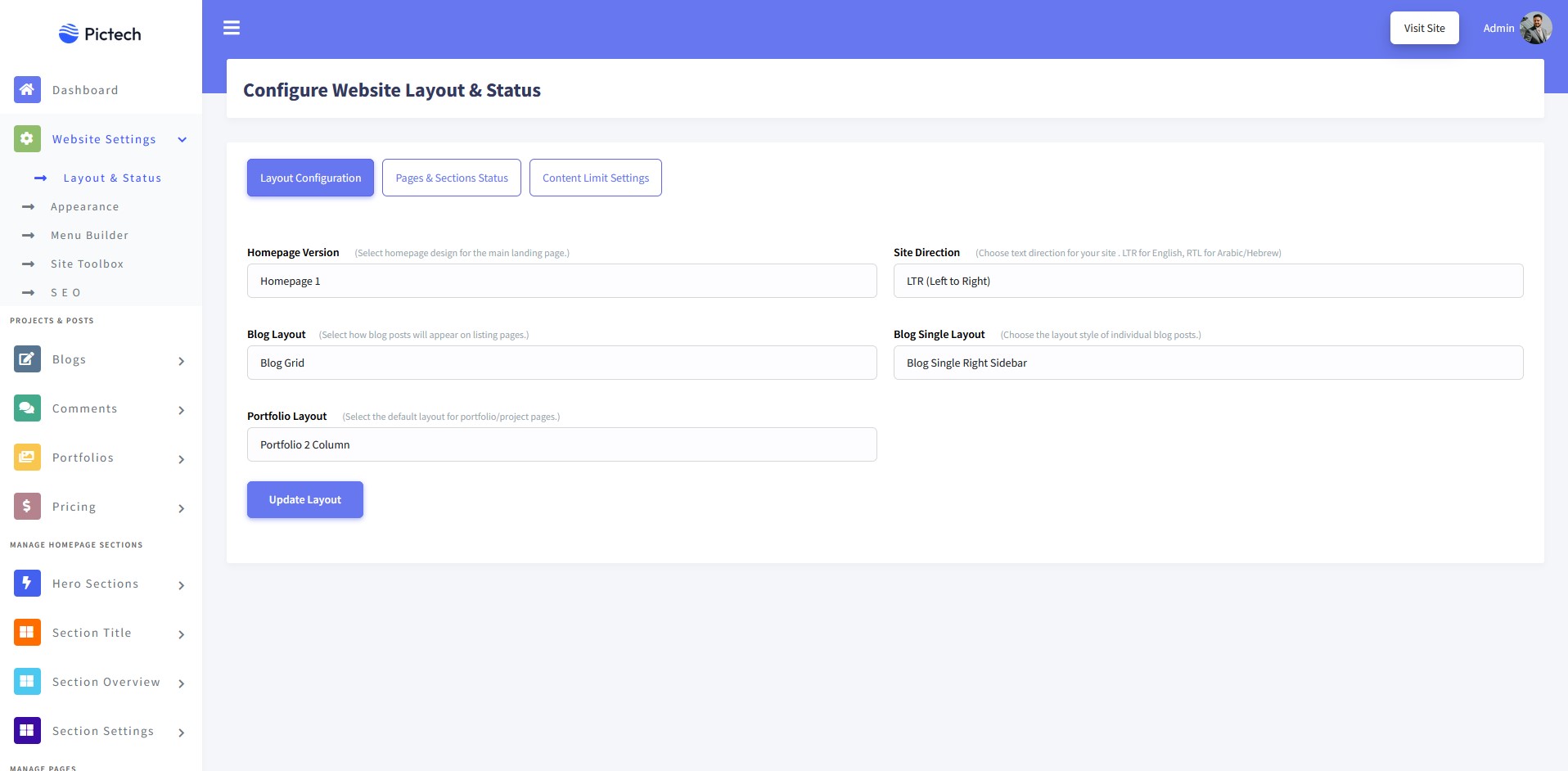
Task: Open the Blog Layout dropdown
Action: tap(562, 363)
